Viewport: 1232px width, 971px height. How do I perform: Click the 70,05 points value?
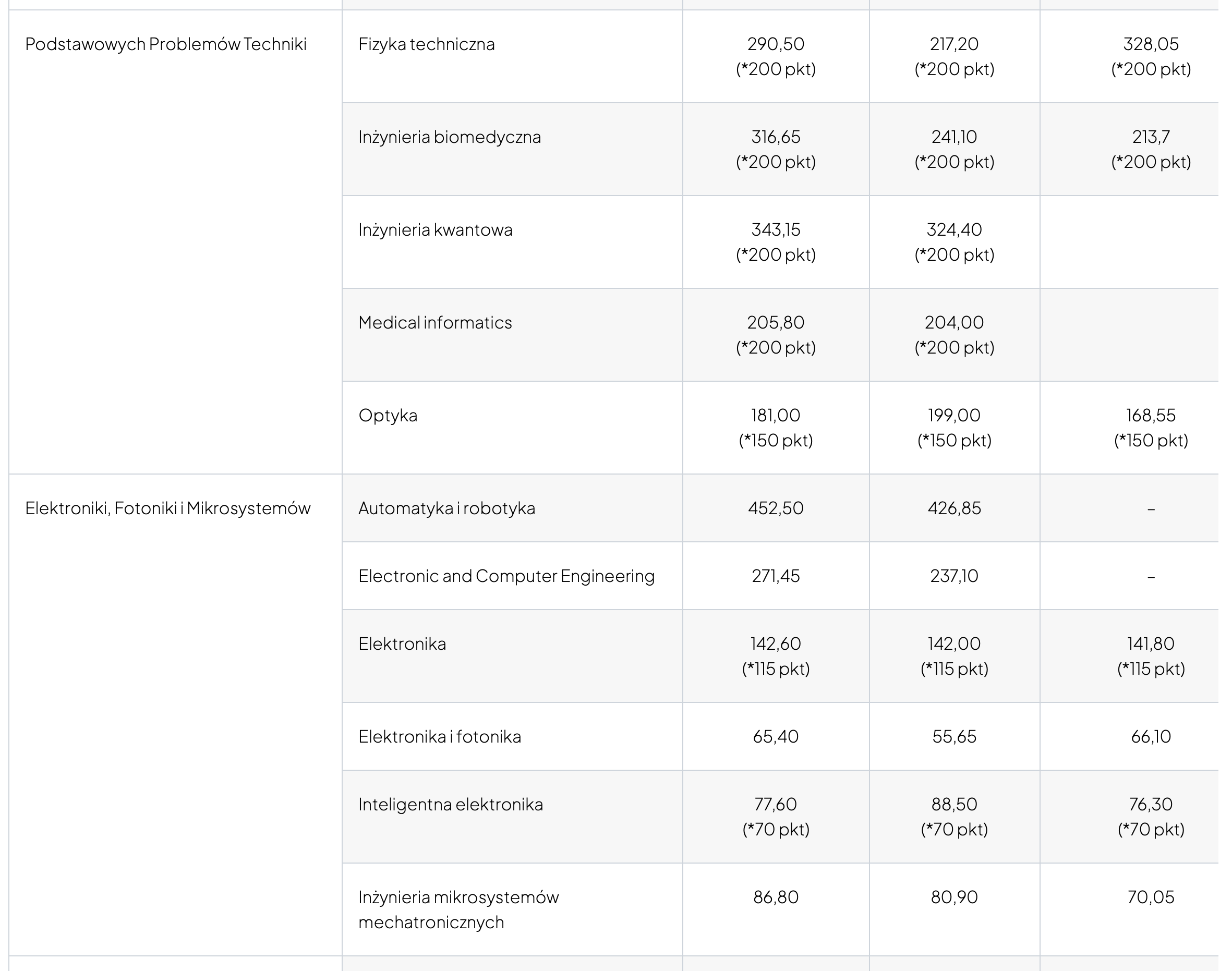point(1151,897)
